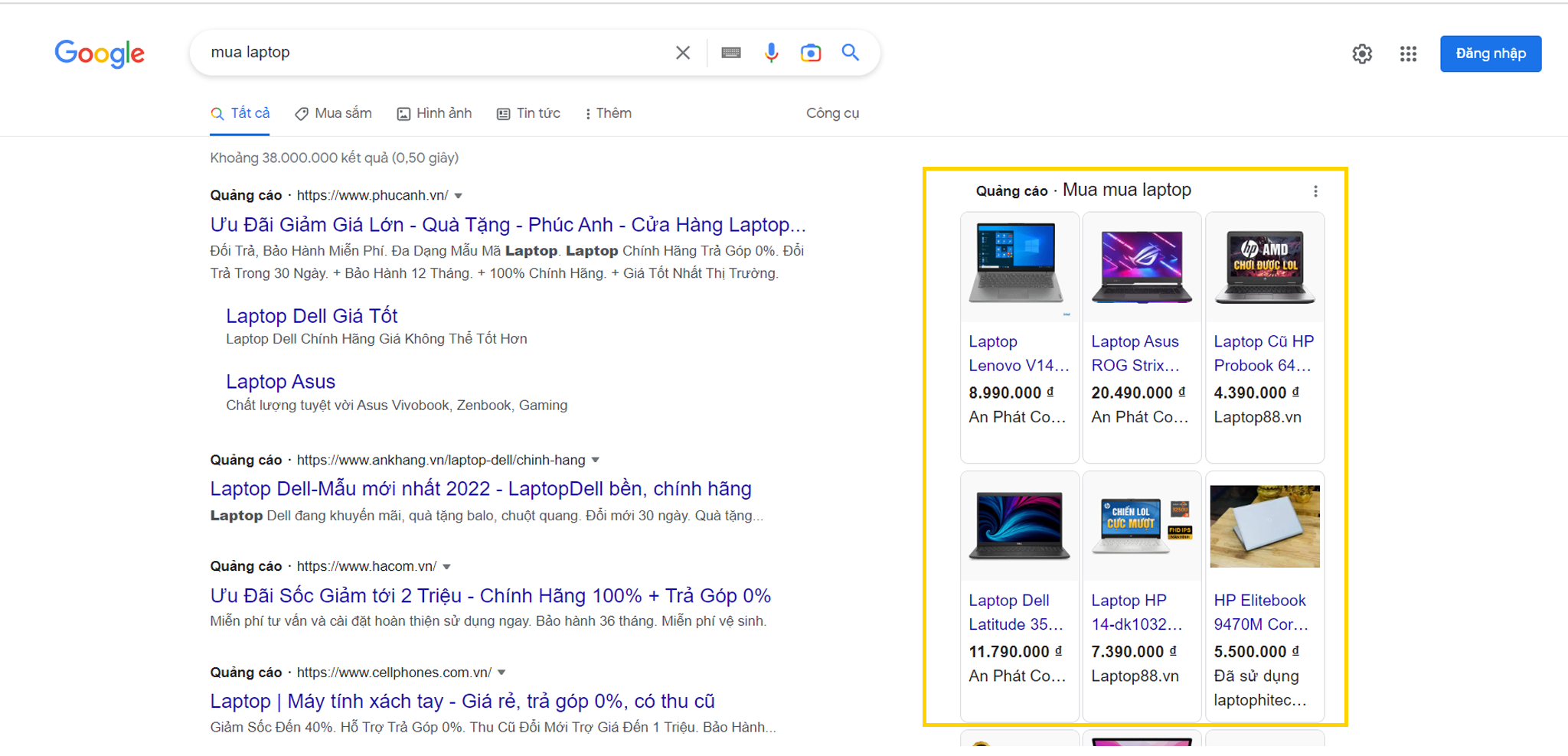This screenshot has width=1568, height=756.
Task: Clear the search query with the X icon
Action: 682,53
